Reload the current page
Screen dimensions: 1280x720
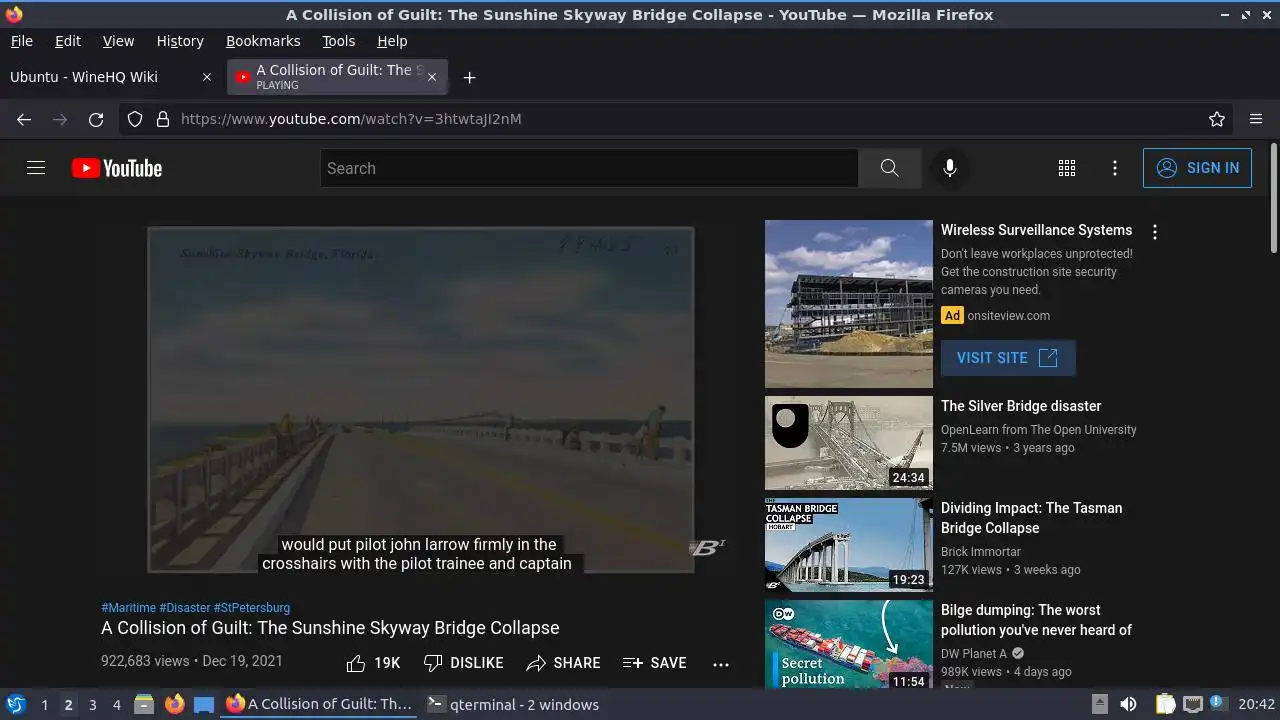coord(96,119)
